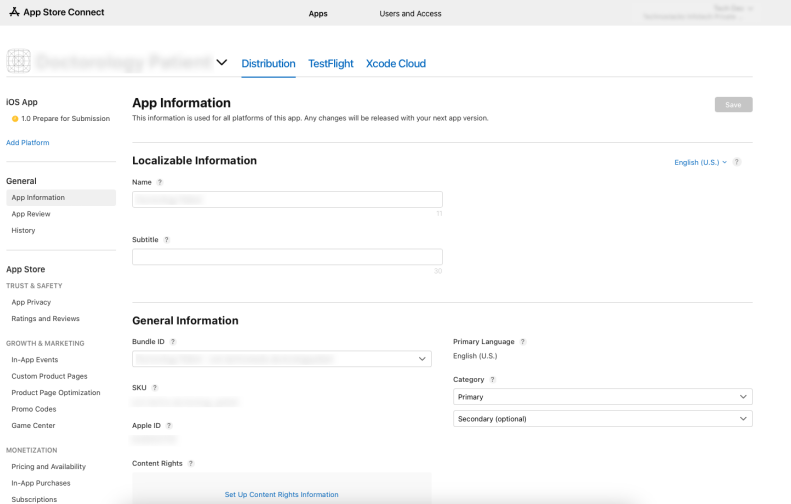791x504 pixels.
Task: Click the 'App Information' page heading
Action: pyautogui.click(x=181, y=103)
